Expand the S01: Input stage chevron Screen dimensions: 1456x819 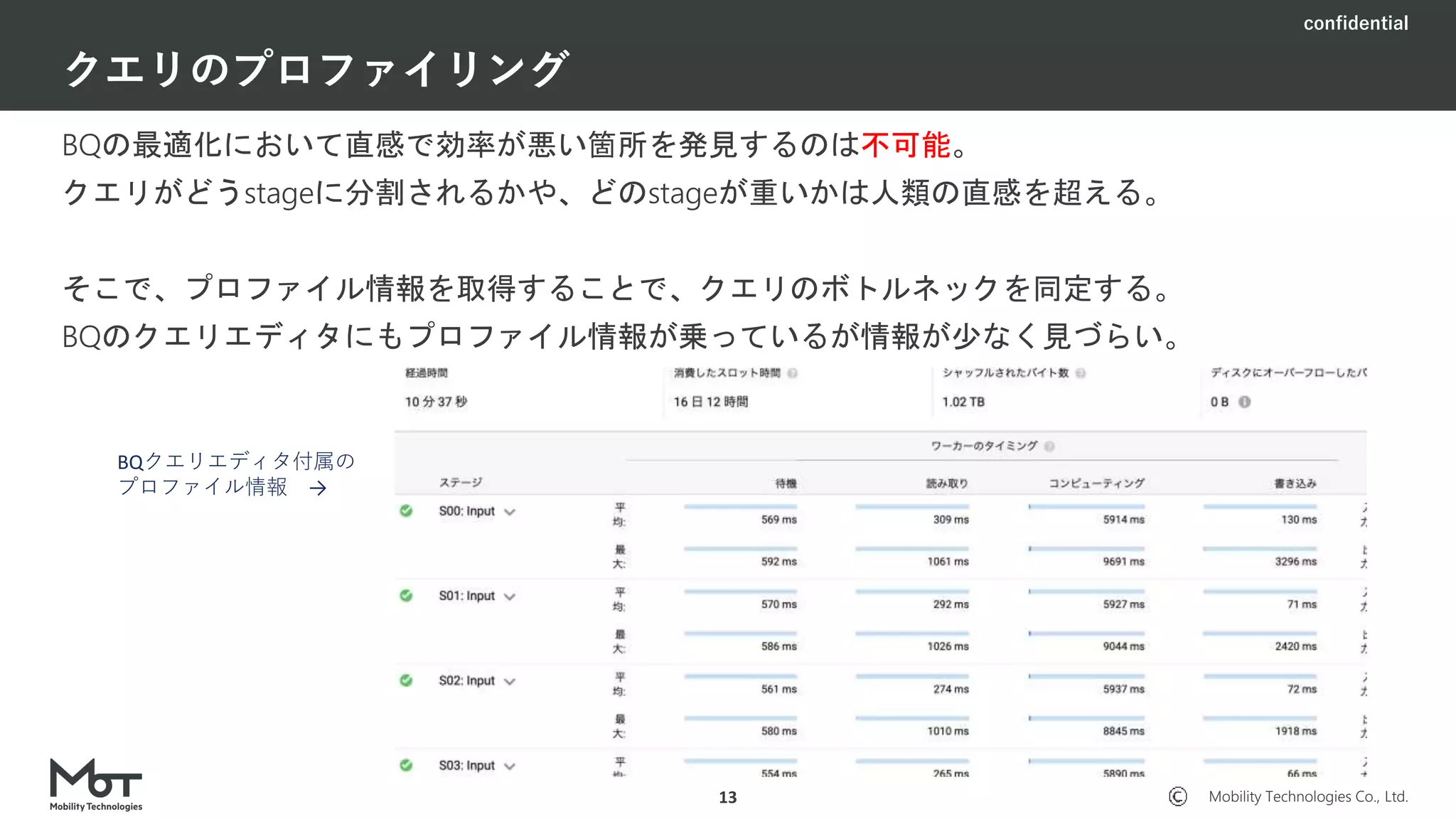(510, 596)
